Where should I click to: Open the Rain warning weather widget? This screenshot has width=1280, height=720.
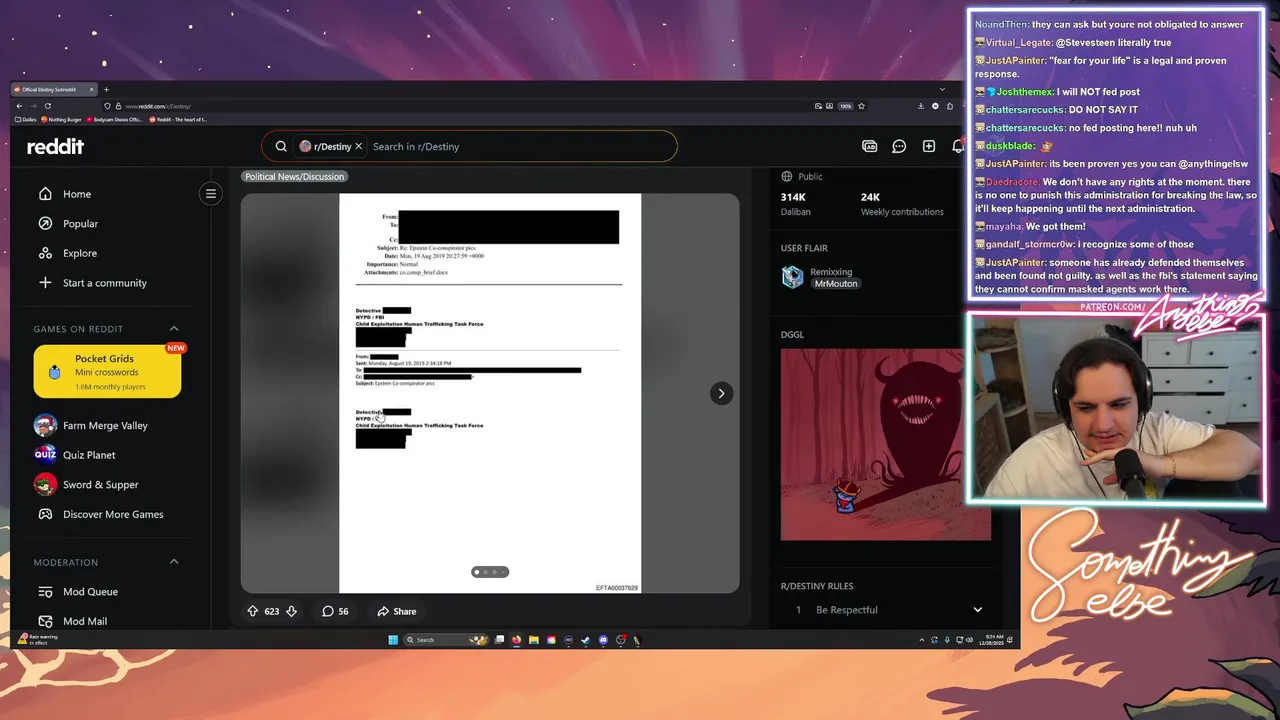[38, 640]
